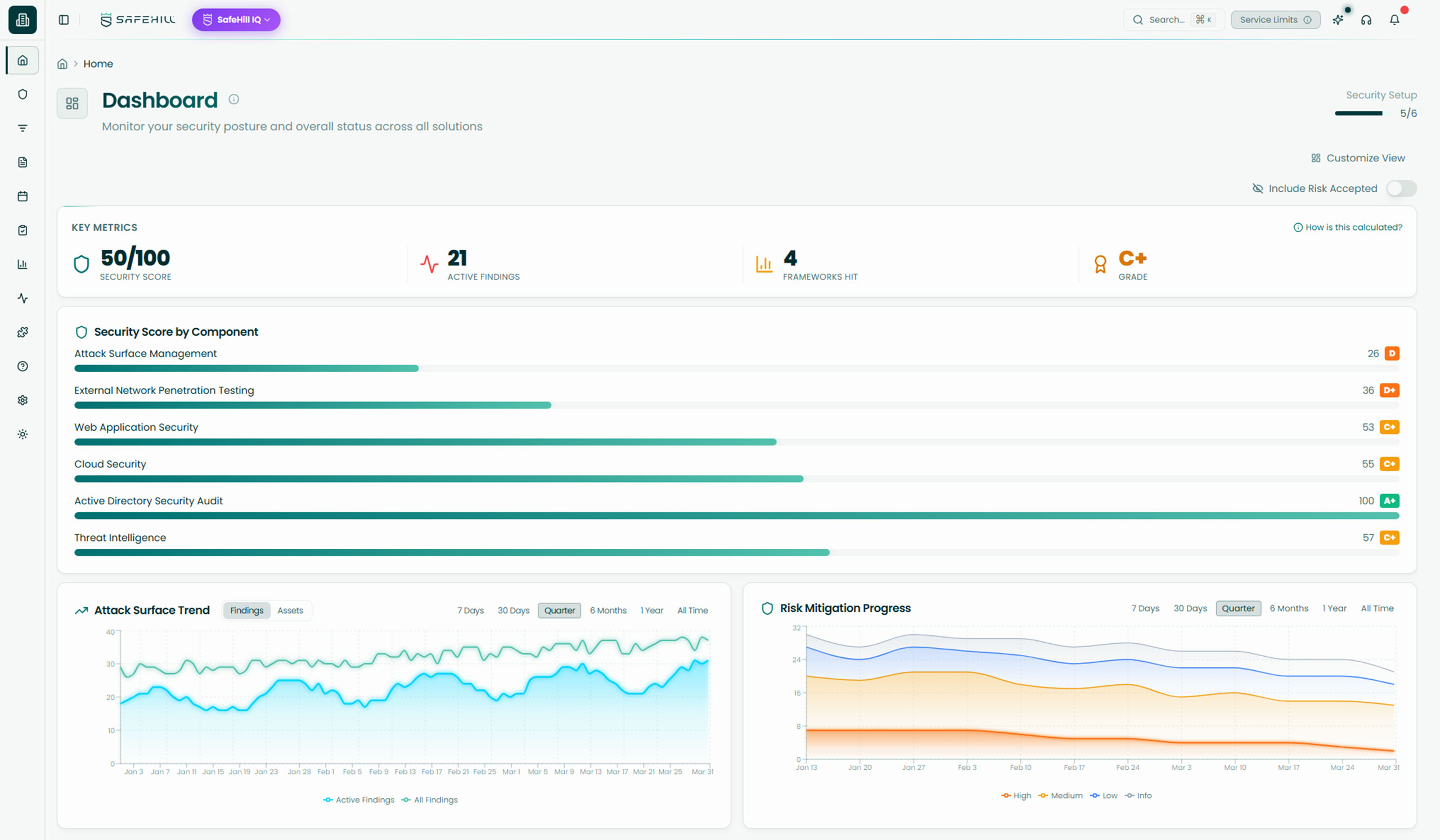
Task: Open the puzzle piece integrations icon
Action: (x=22, y=332)
